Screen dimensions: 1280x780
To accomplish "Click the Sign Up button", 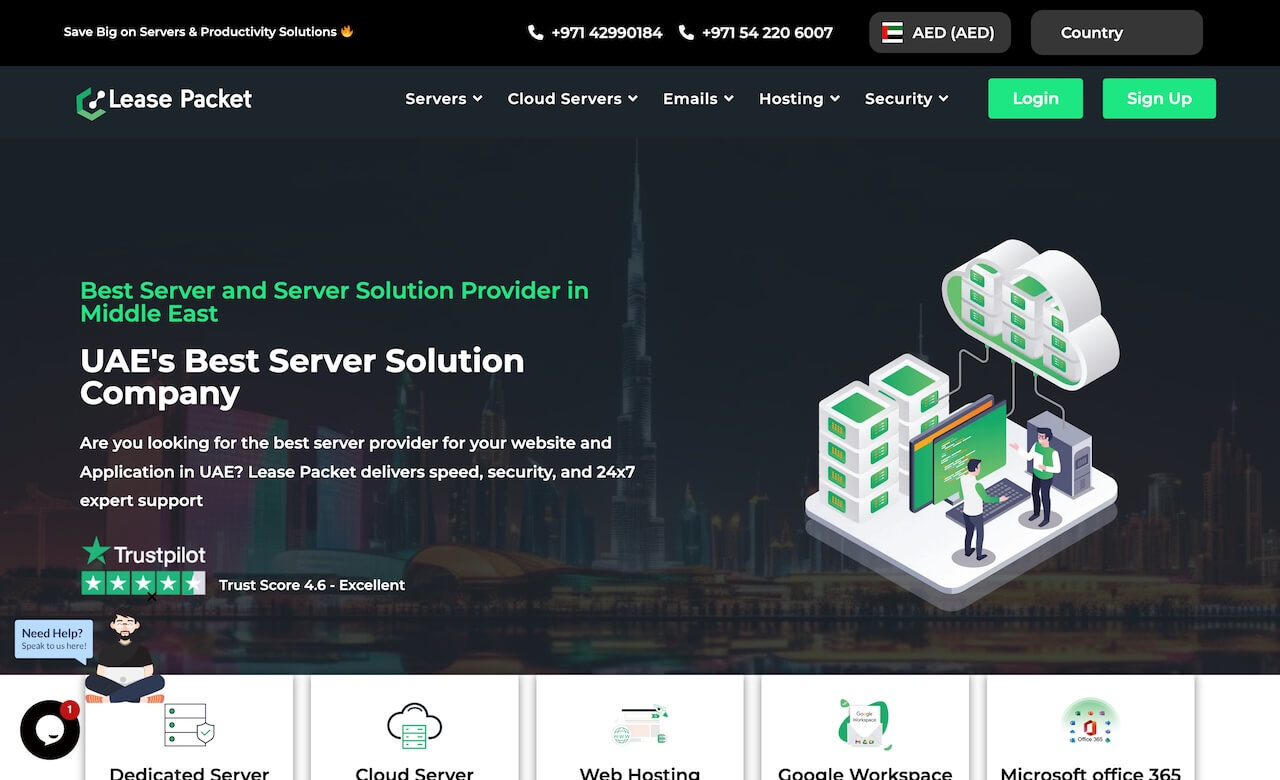I will [1159, 99].
